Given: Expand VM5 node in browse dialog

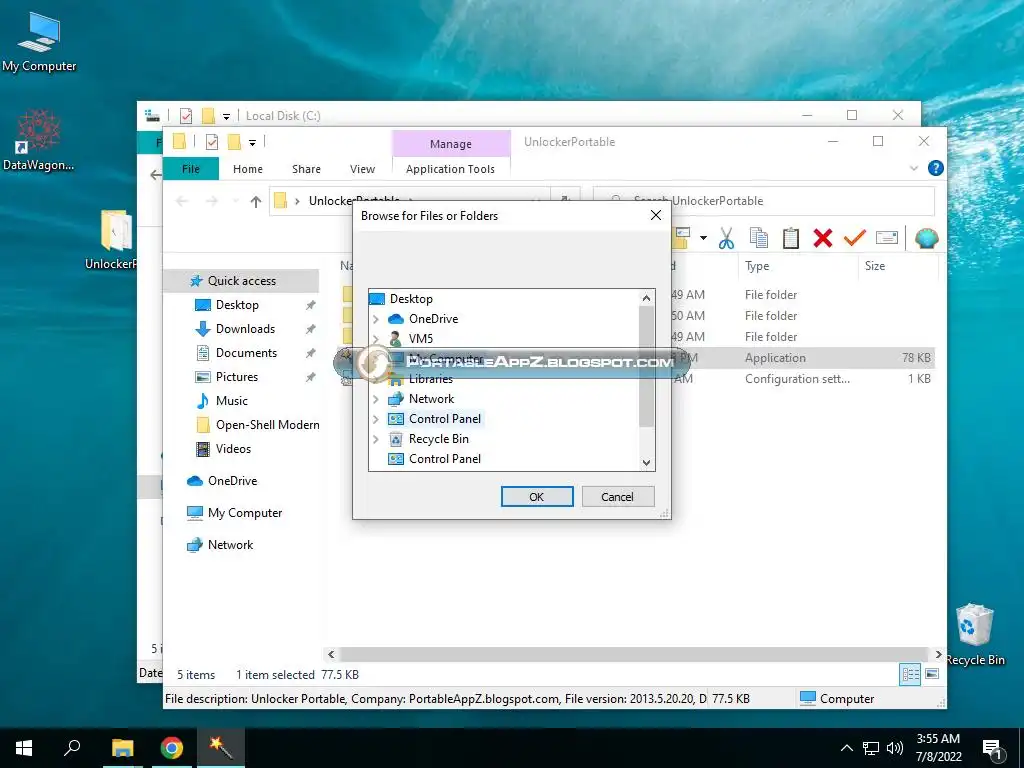Looking at the screenshot, I should click(376, 339).
